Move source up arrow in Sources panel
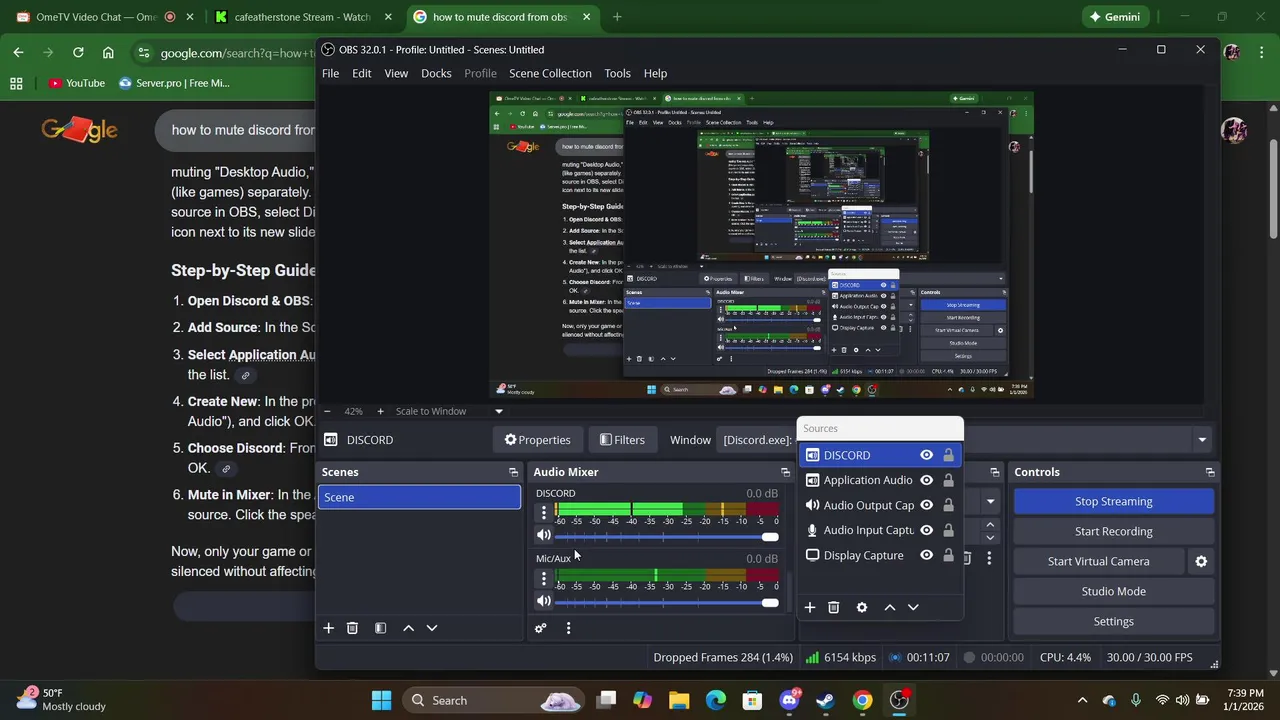Image resolution: width=1280 pixels, height=720 pixels. (x=889, y=607)
